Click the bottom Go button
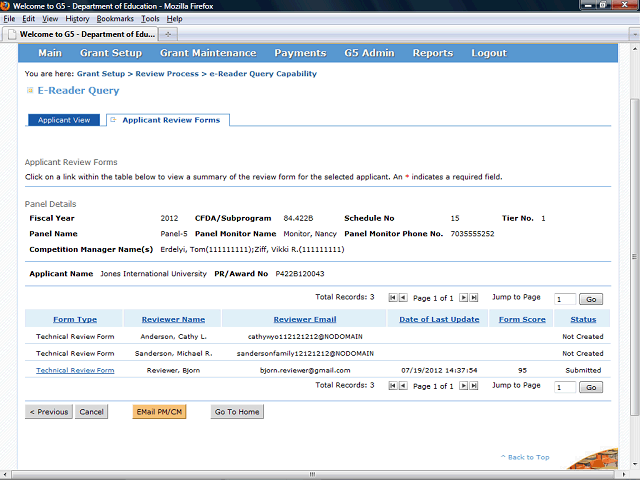This screenshot has width=640, height=480. (591, 387)
